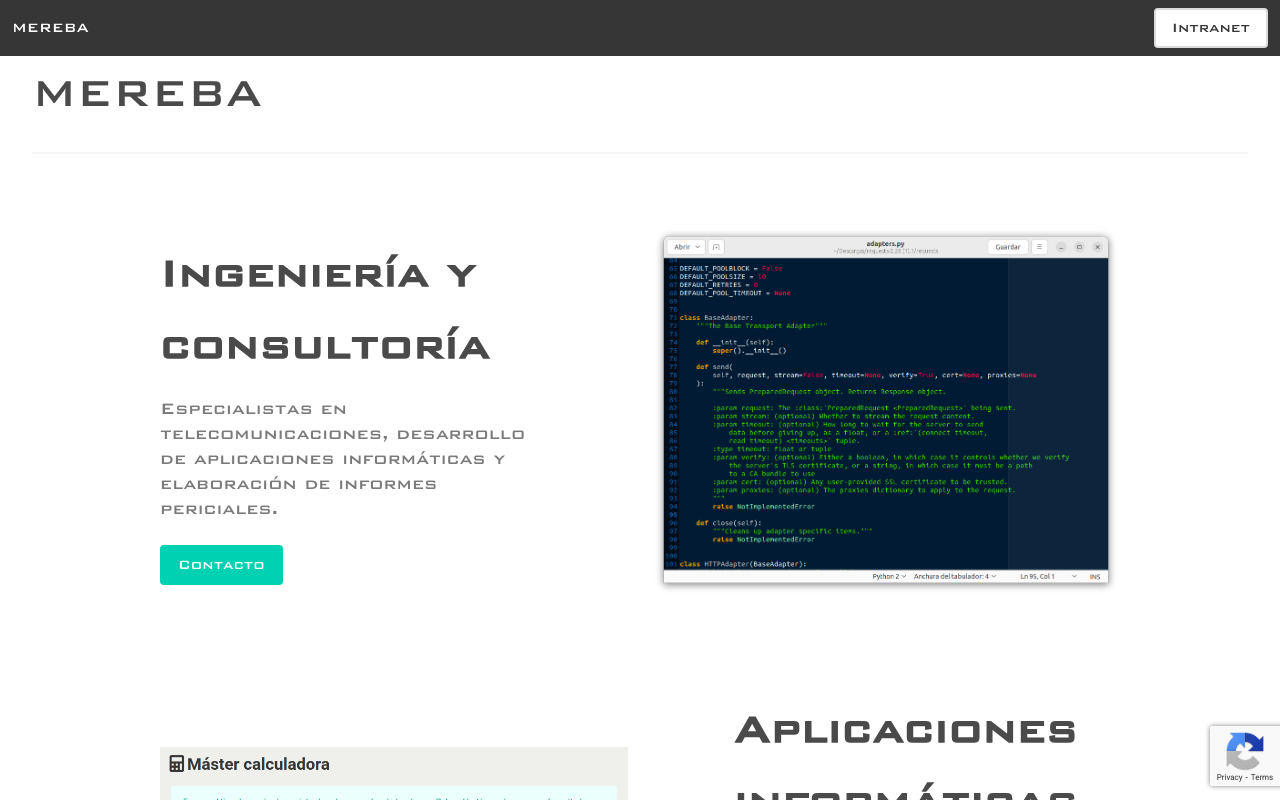Open the reCAPTCHA Privacy link

(x=1229, y=777)
